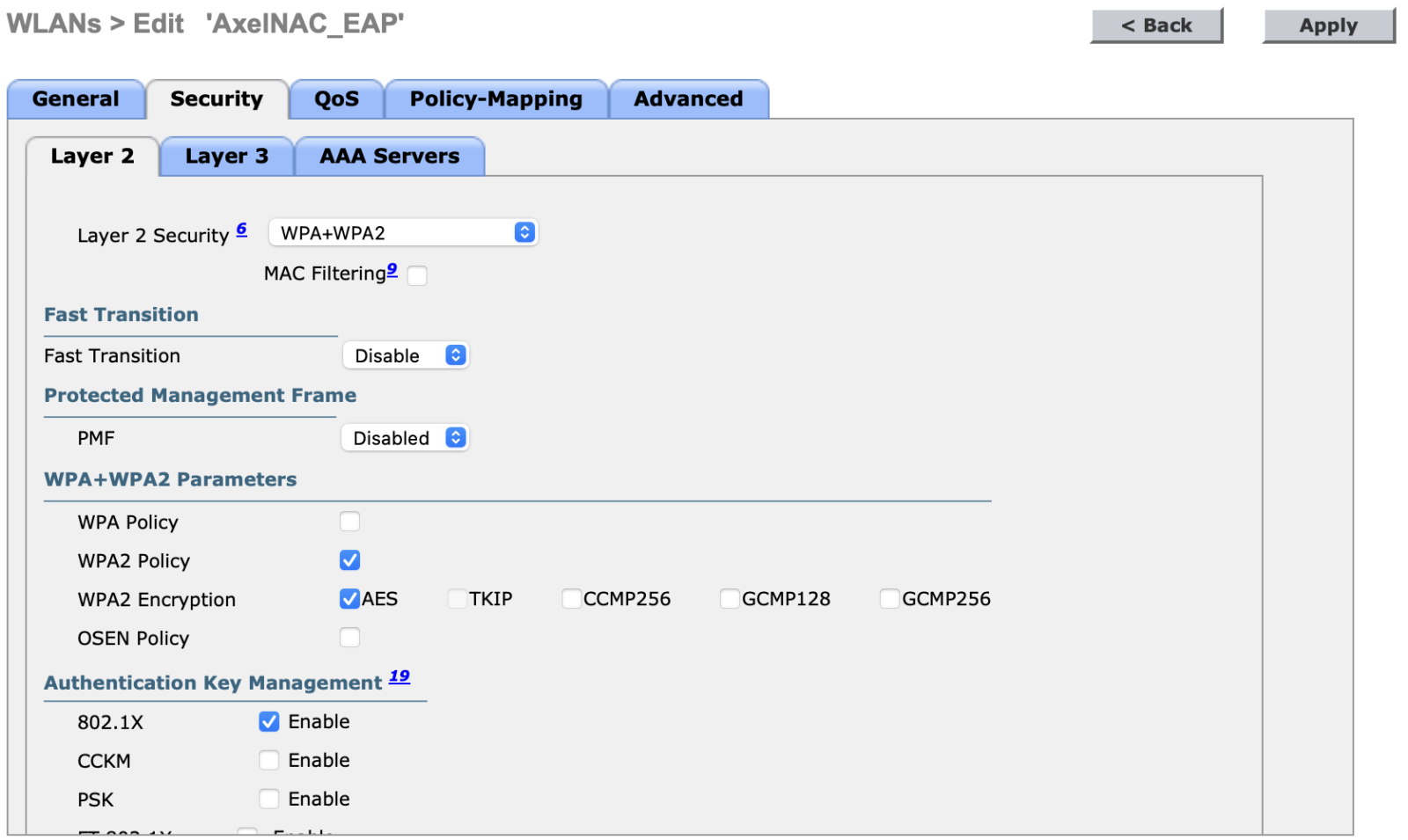This screenshot has height=840, width=1408.
Task: Check the CCMP256 encryption option
Action: pyautogui.click(x=572, y=599)
